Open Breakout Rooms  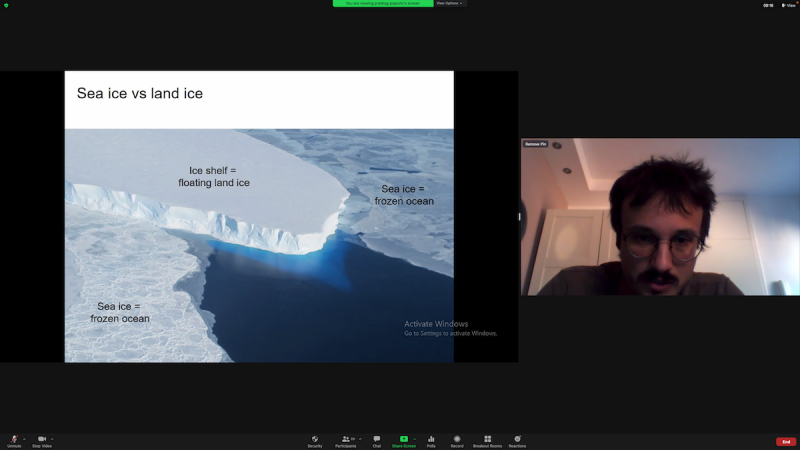click(x=488, y=440)
